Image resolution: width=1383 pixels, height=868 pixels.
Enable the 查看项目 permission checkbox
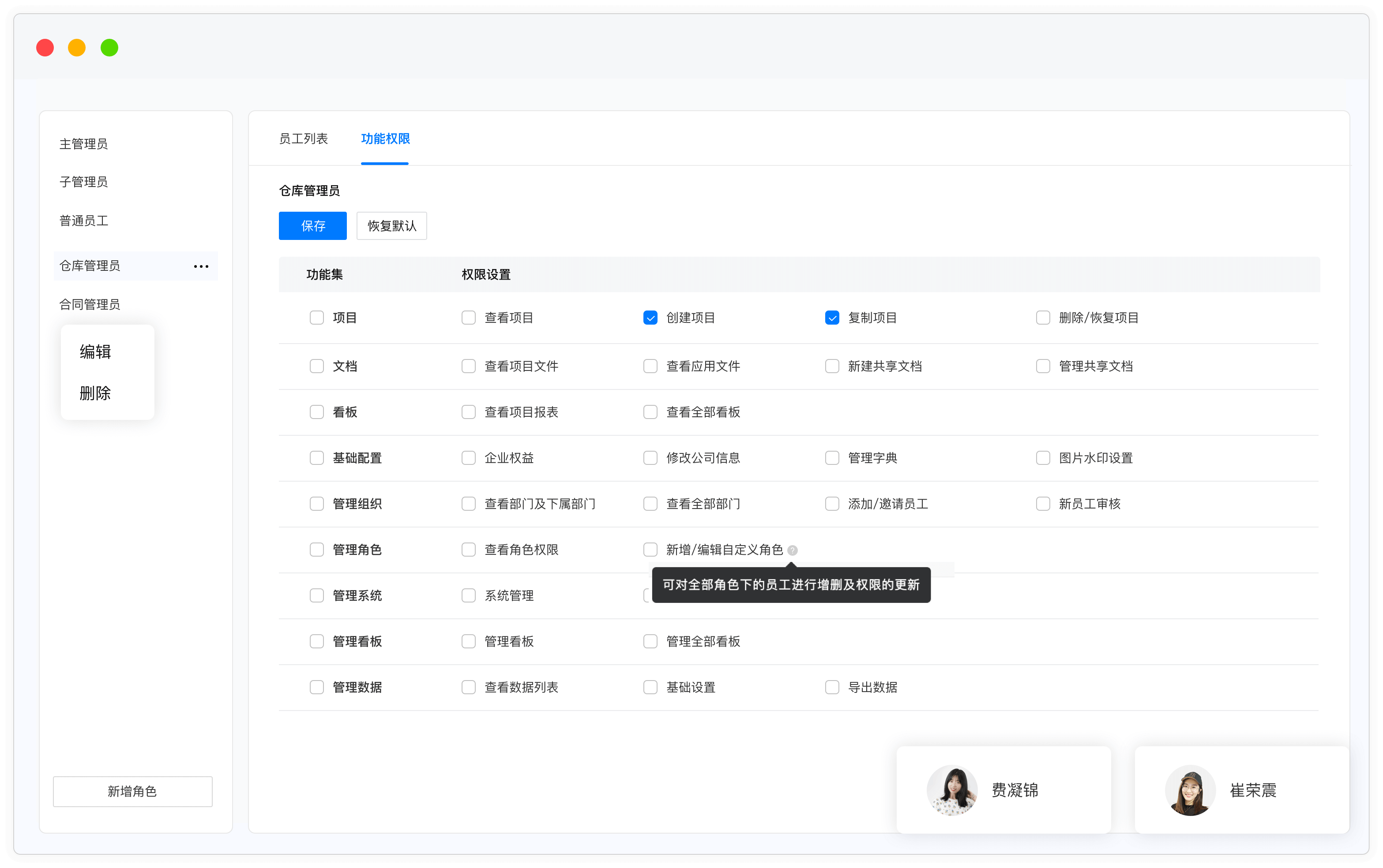point(469,318)
